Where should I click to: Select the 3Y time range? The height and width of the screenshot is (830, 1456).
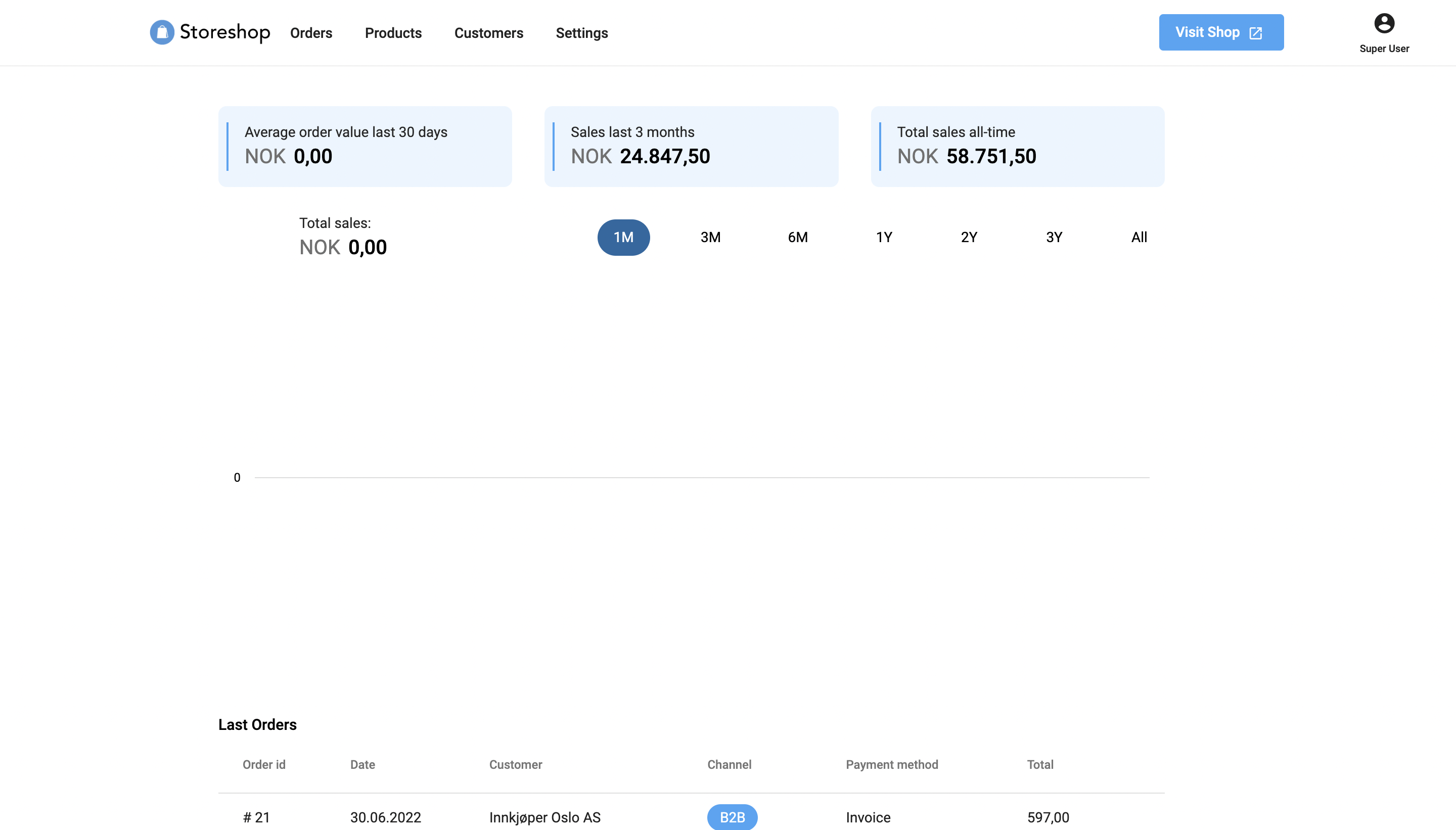(x=1054, y=237)
